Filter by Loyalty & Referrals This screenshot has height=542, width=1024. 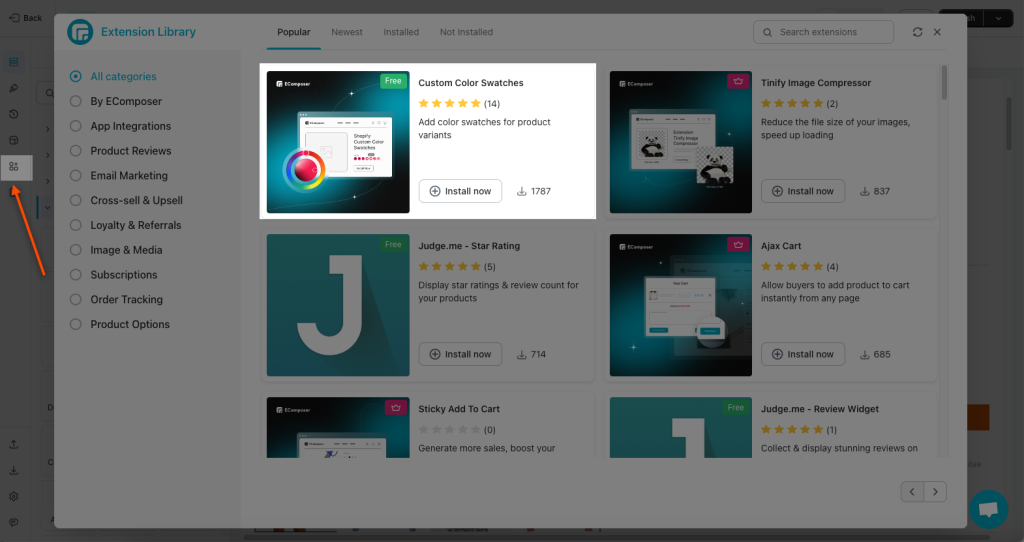click(125, 225)
